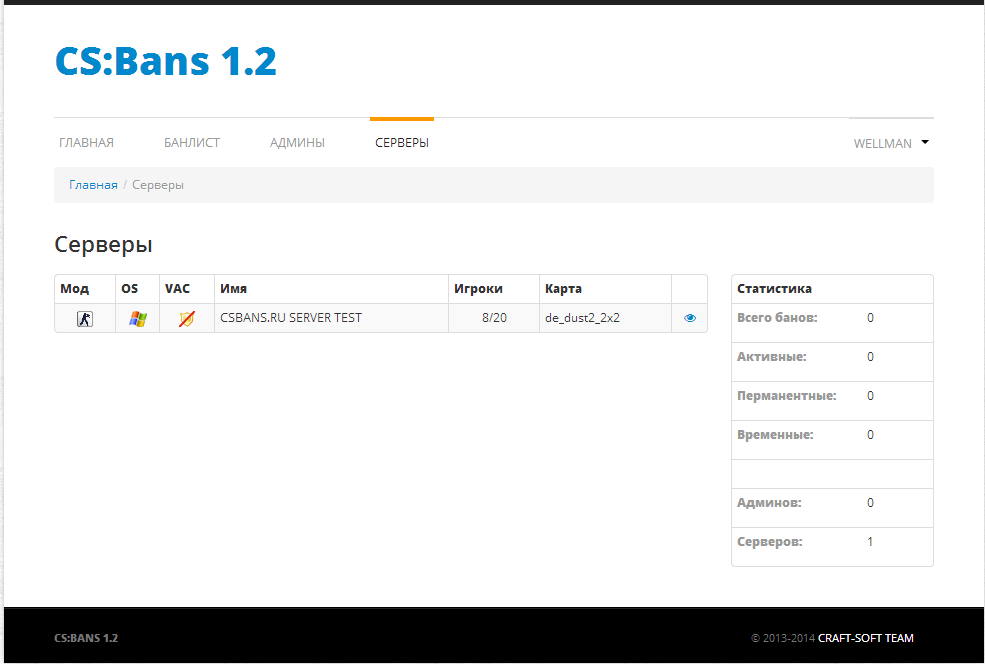Click the VAC column header
The height and width of the screenshot is (664, 985).
[177, 289]
